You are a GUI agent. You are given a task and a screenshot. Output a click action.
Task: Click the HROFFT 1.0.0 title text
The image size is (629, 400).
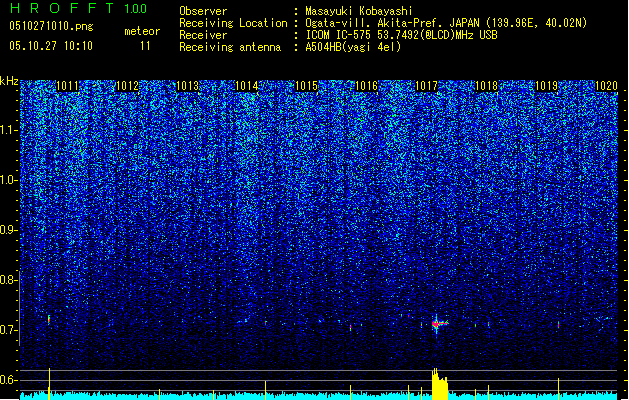click(79, 8)
